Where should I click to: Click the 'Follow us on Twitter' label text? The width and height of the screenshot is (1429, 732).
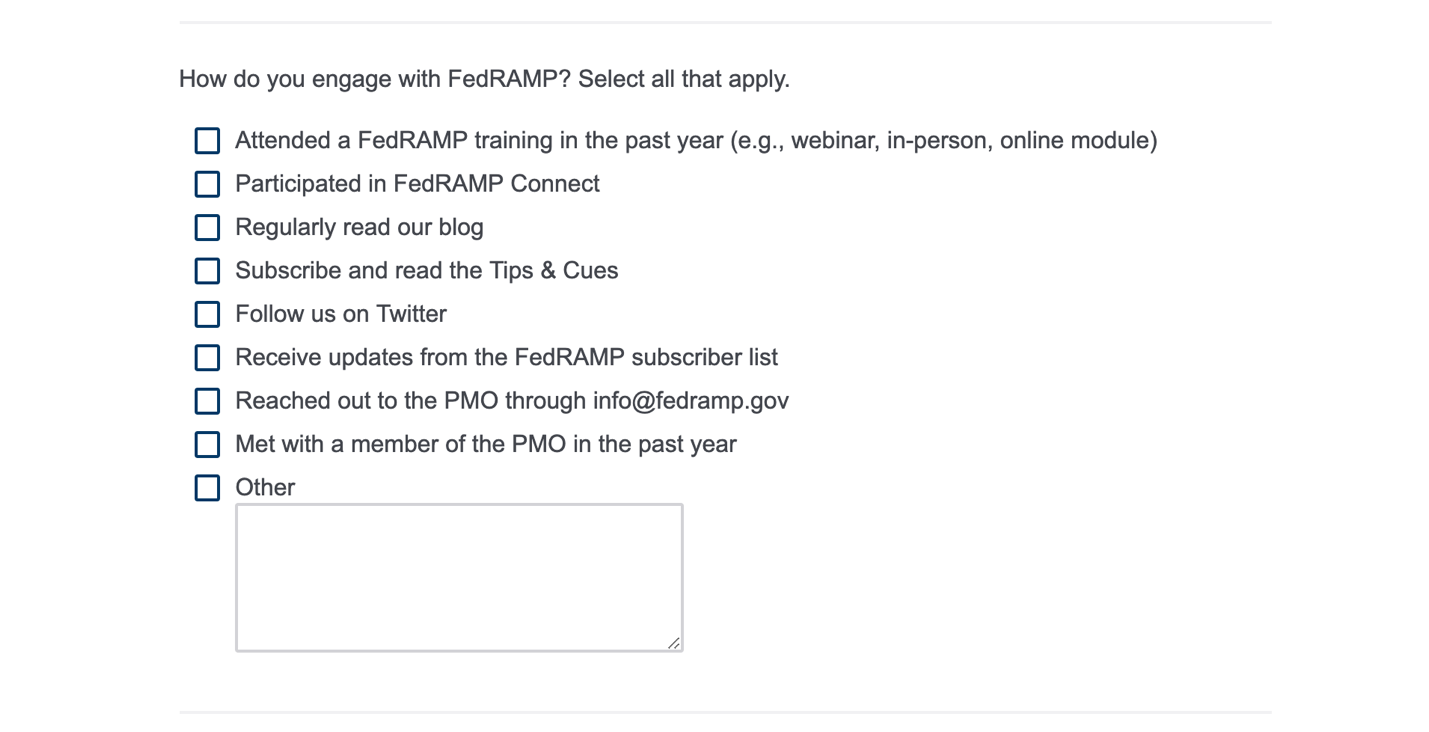tap(340, 314)
